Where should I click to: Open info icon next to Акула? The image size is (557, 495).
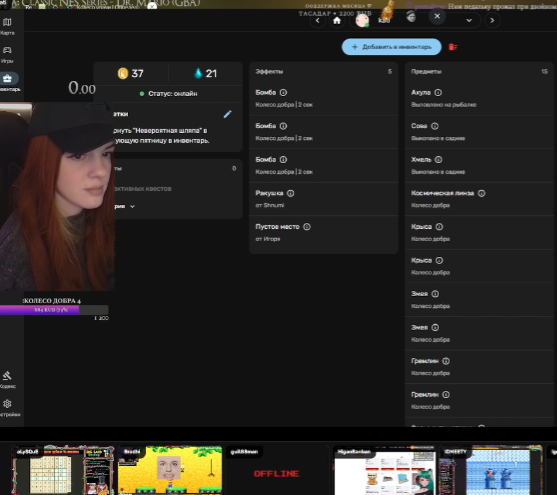(x=438, y=92)
